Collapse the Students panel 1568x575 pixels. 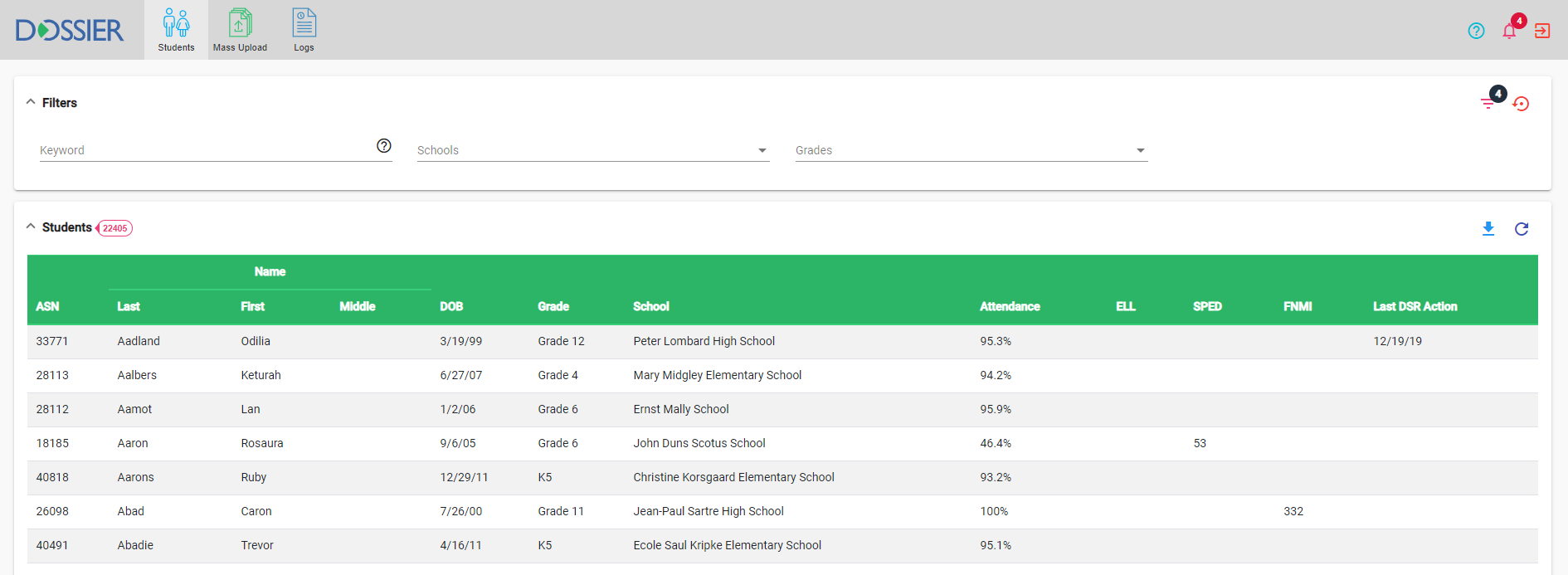click(31, 227)
